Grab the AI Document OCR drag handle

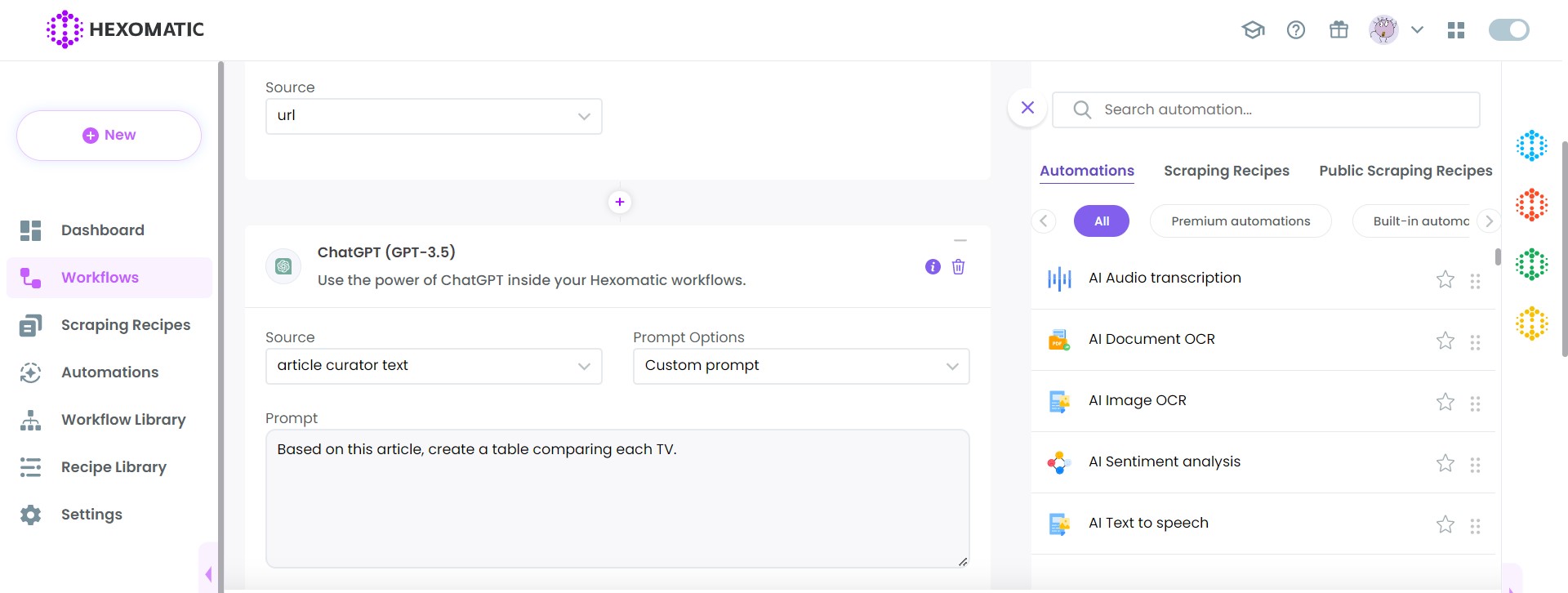1475,342
